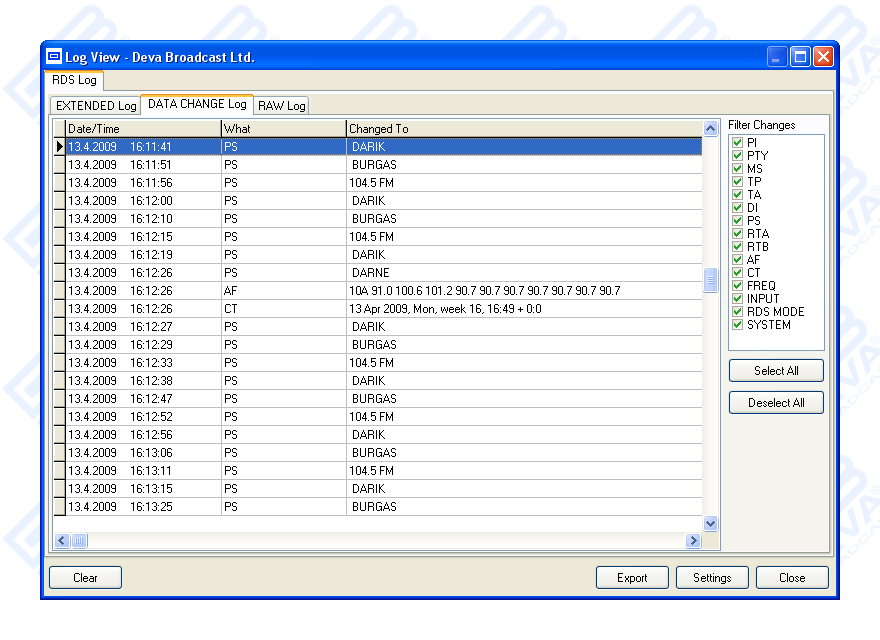
Task: Click the vertical scrollbar up arrow
Action: click(711, 129)
